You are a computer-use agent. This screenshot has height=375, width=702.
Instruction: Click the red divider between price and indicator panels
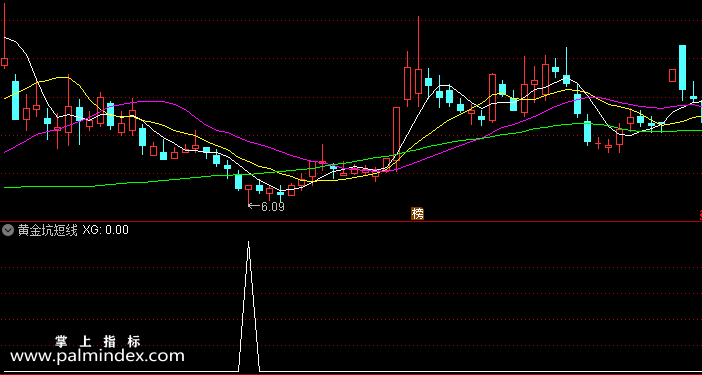tap(351, 221)
